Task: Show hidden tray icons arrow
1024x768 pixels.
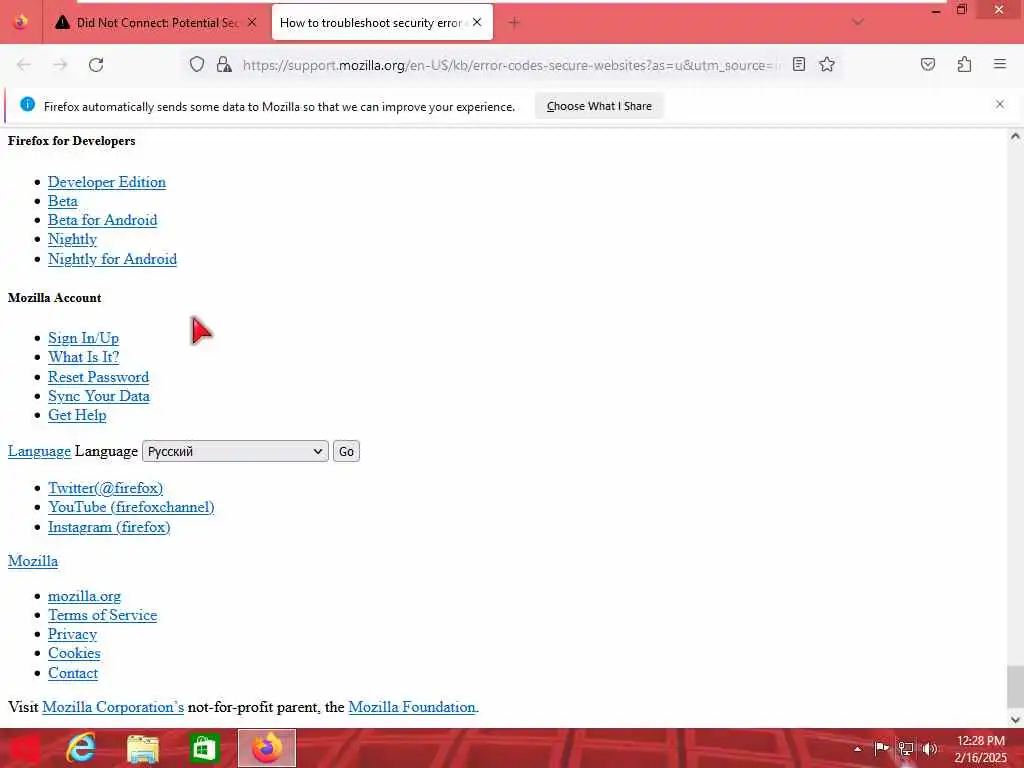Action: tap(858, 748)
